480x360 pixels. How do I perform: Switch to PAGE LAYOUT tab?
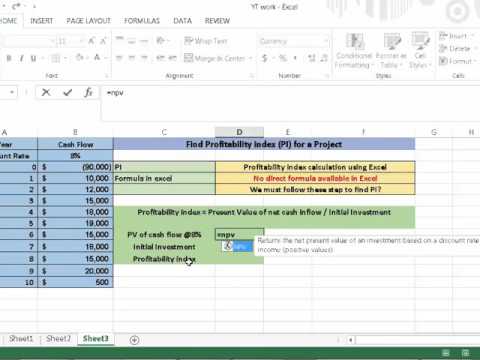tap(88, 21)
